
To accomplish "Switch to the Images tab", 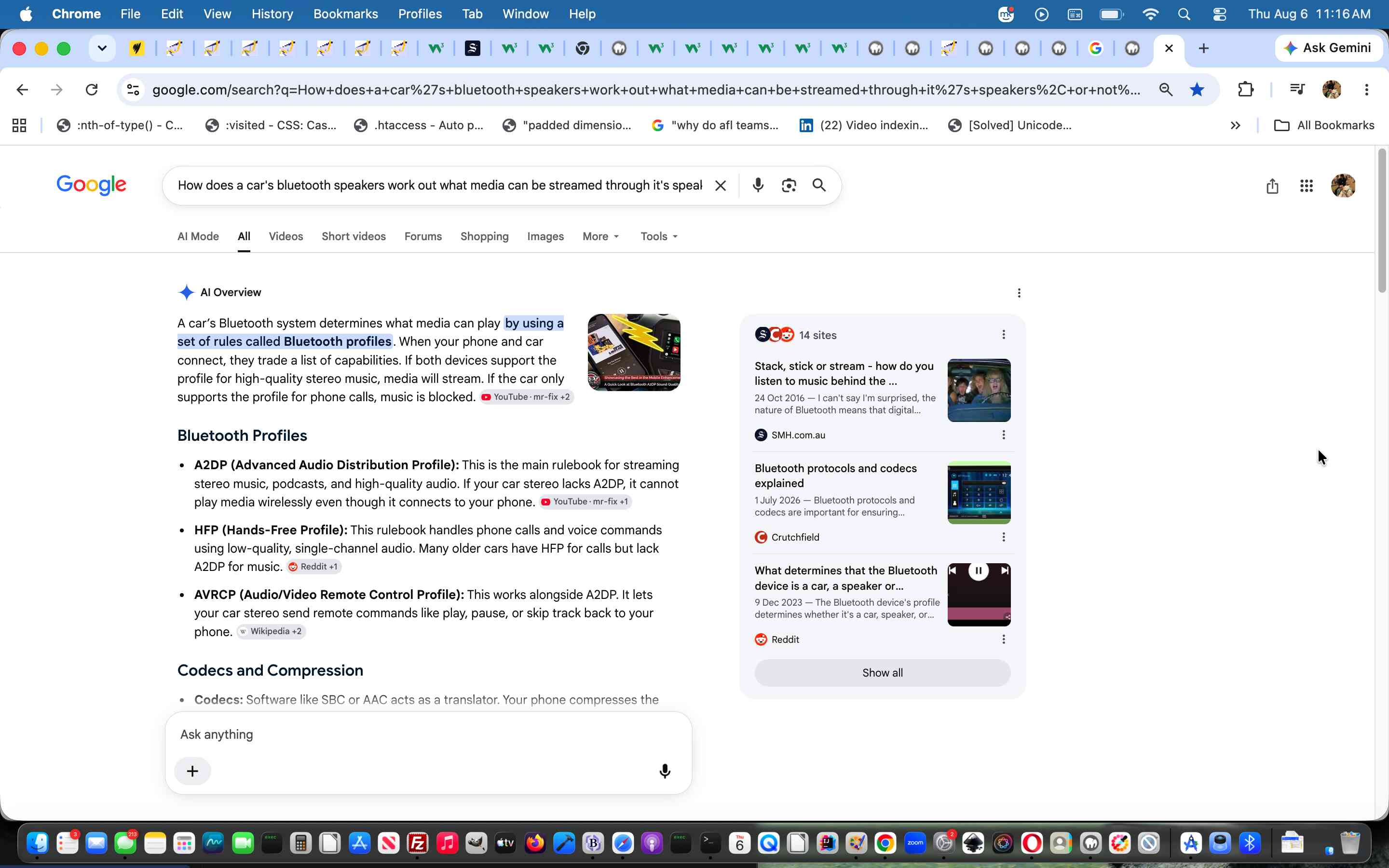I will tap(545, 236).
